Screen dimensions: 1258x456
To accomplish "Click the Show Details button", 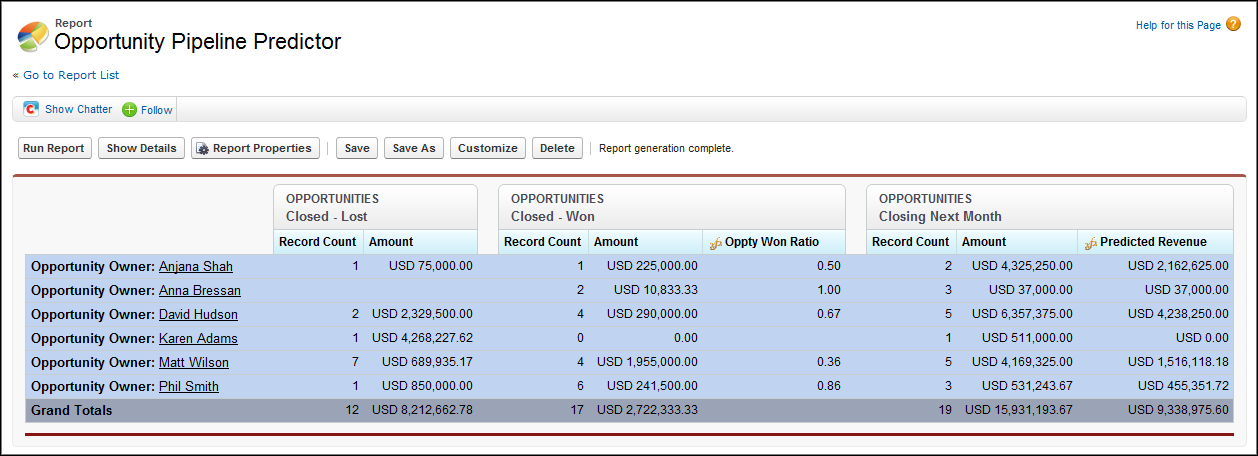I will point(142,148).
